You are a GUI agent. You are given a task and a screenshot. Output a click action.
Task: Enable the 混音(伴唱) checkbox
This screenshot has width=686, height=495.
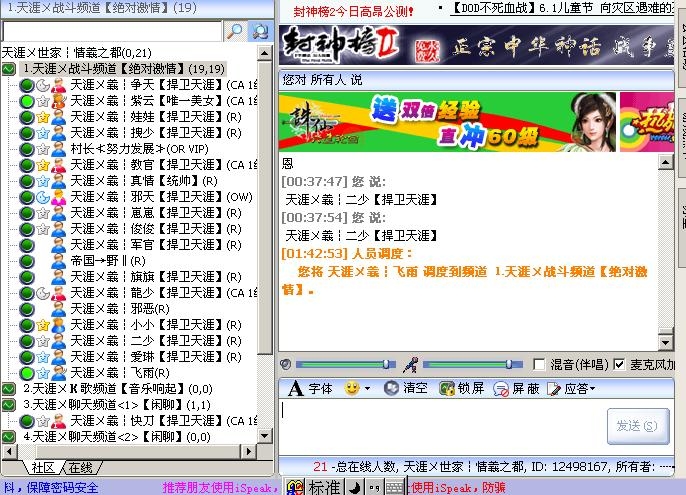[x=539, y=364]
